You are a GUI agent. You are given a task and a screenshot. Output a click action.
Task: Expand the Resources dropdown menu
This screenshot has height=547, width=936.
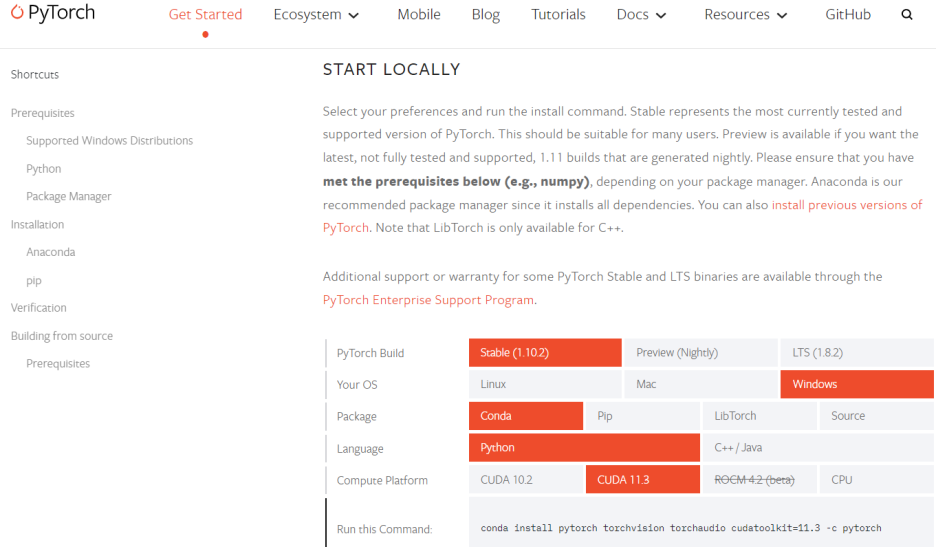click(x=746, y=15)
